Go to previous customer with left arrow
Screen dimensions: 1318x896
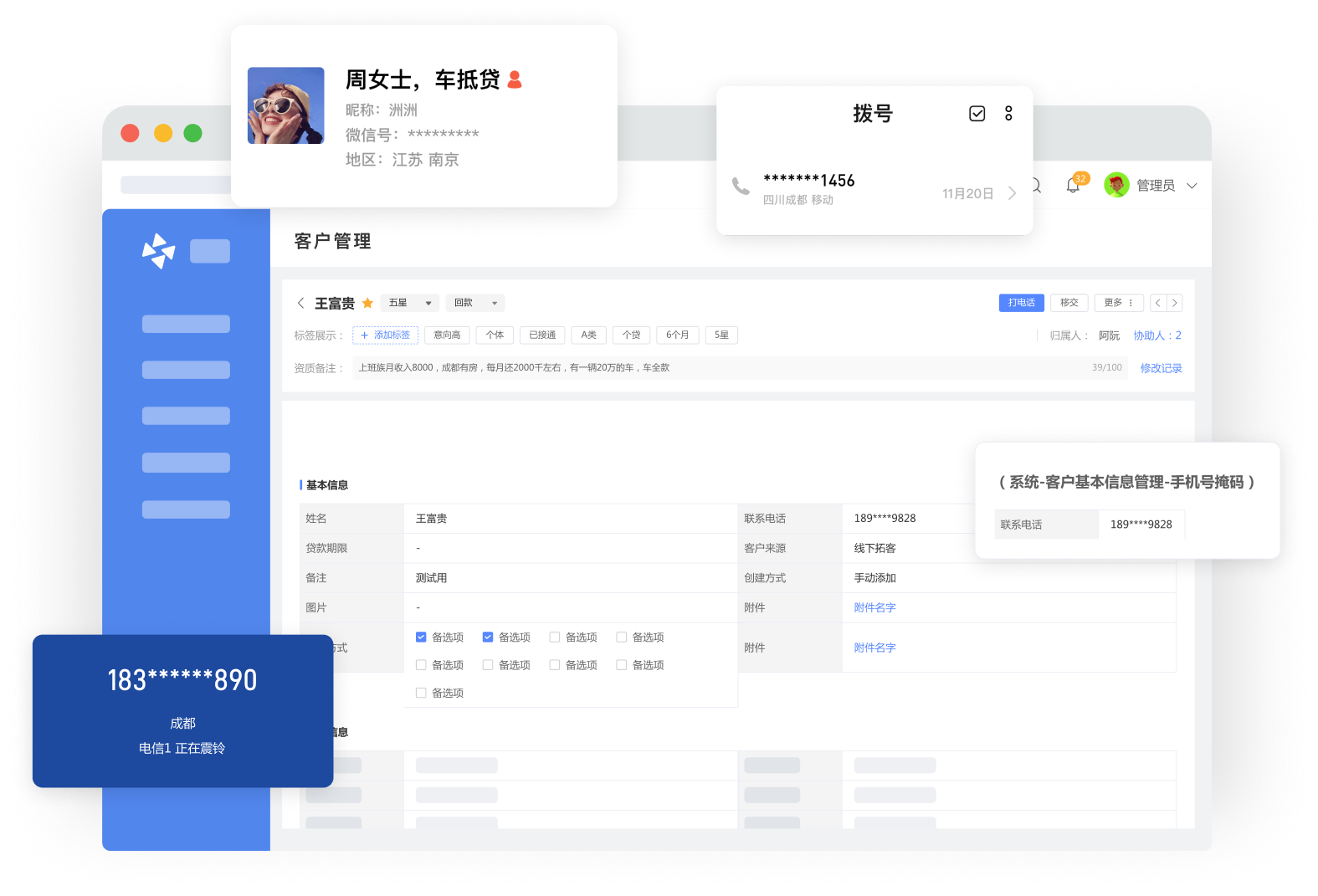coord(1158,303)
